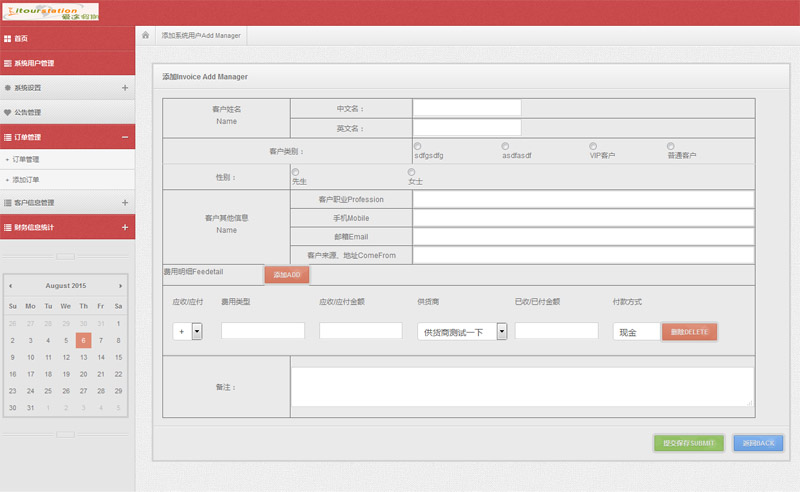
Task: Click the heart icon beside 公告管理
Action: click(x=8, y=113)
